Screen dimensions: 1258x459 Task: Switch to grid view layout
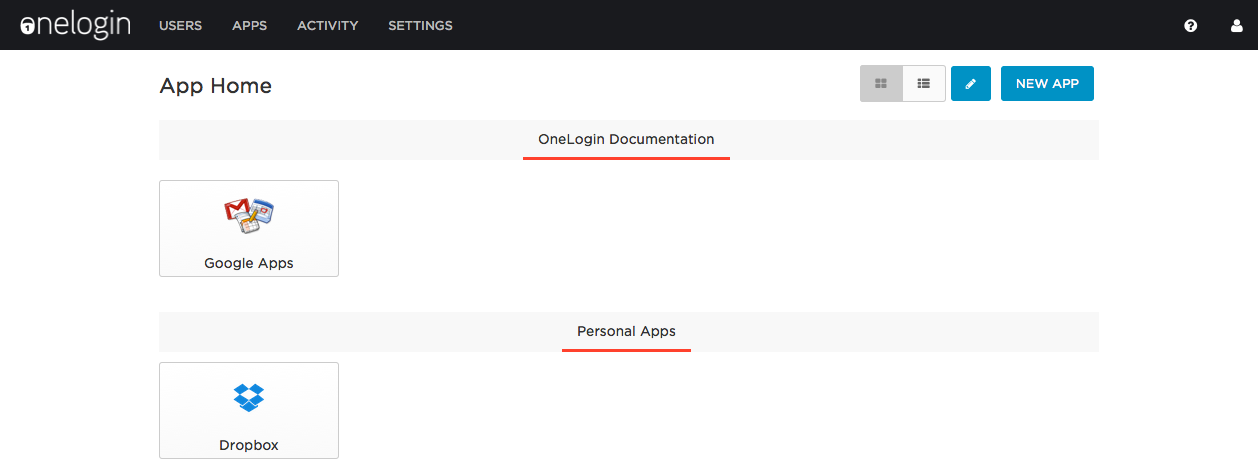tap(881, 84)
